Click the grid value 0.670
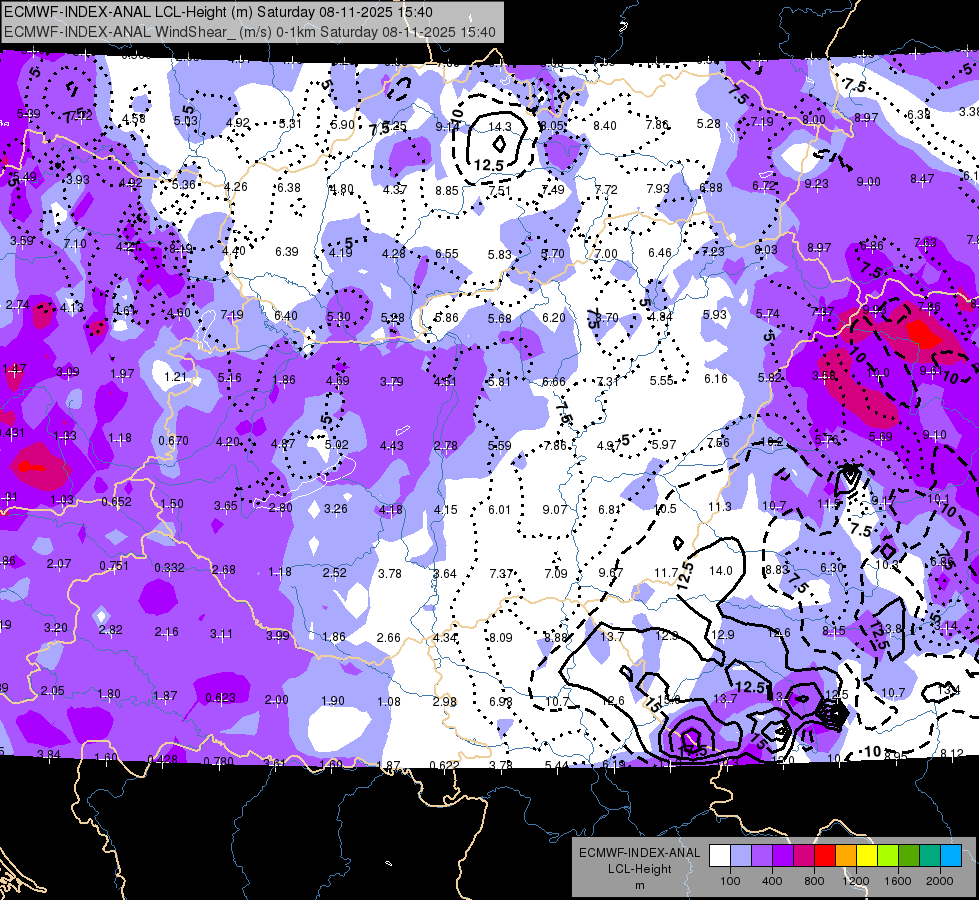Screen dimensions: 979x900 pyautogui.click(x=174, y=440)
